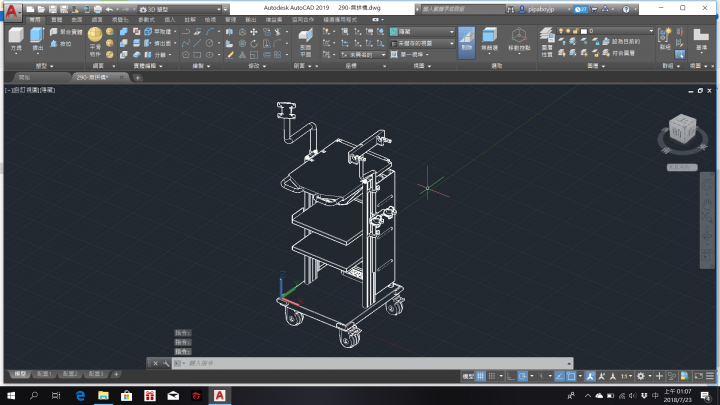Open the workspace switching gear menu
Image resolution: width=720 pixels, height=405 pixels.
pos(643,376)
